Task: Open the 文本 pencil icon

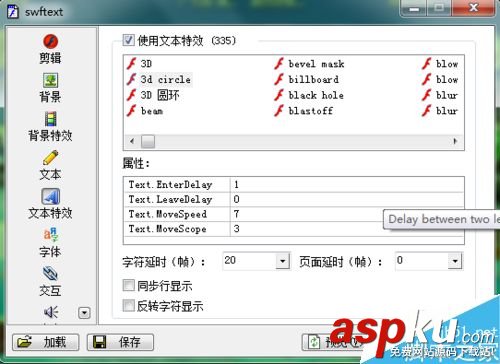Action: click(51, 158)
